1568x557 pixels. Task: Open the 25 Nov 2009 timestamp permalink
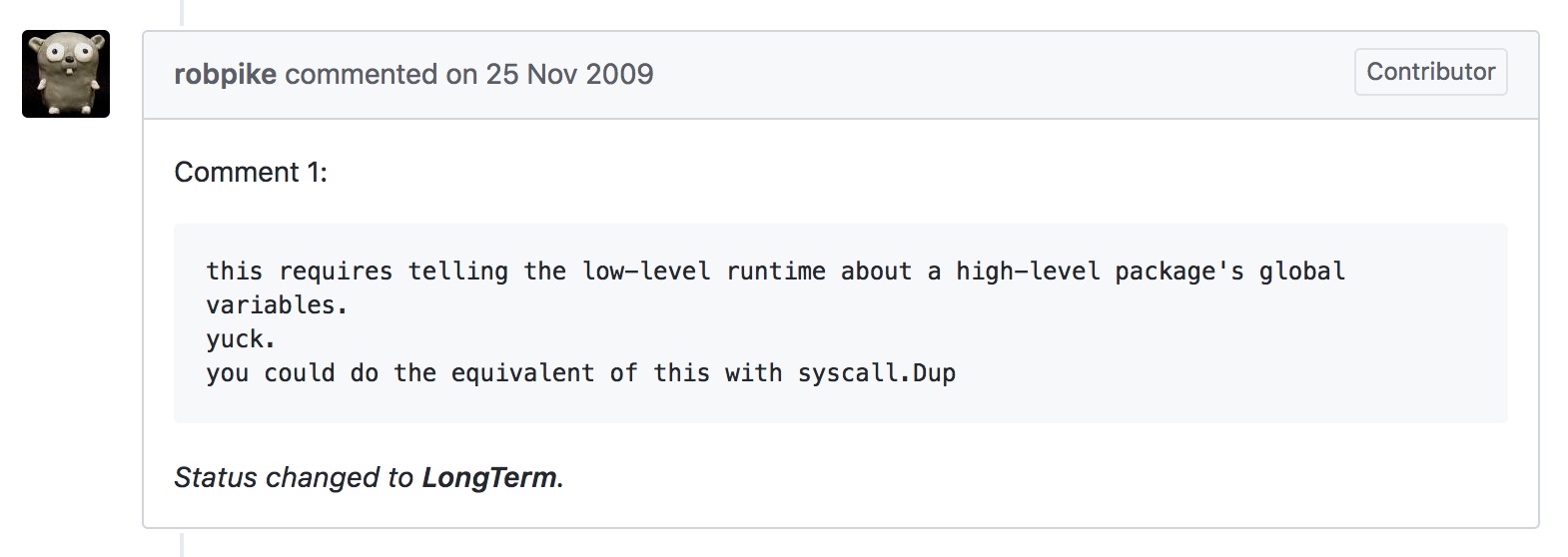569,74
